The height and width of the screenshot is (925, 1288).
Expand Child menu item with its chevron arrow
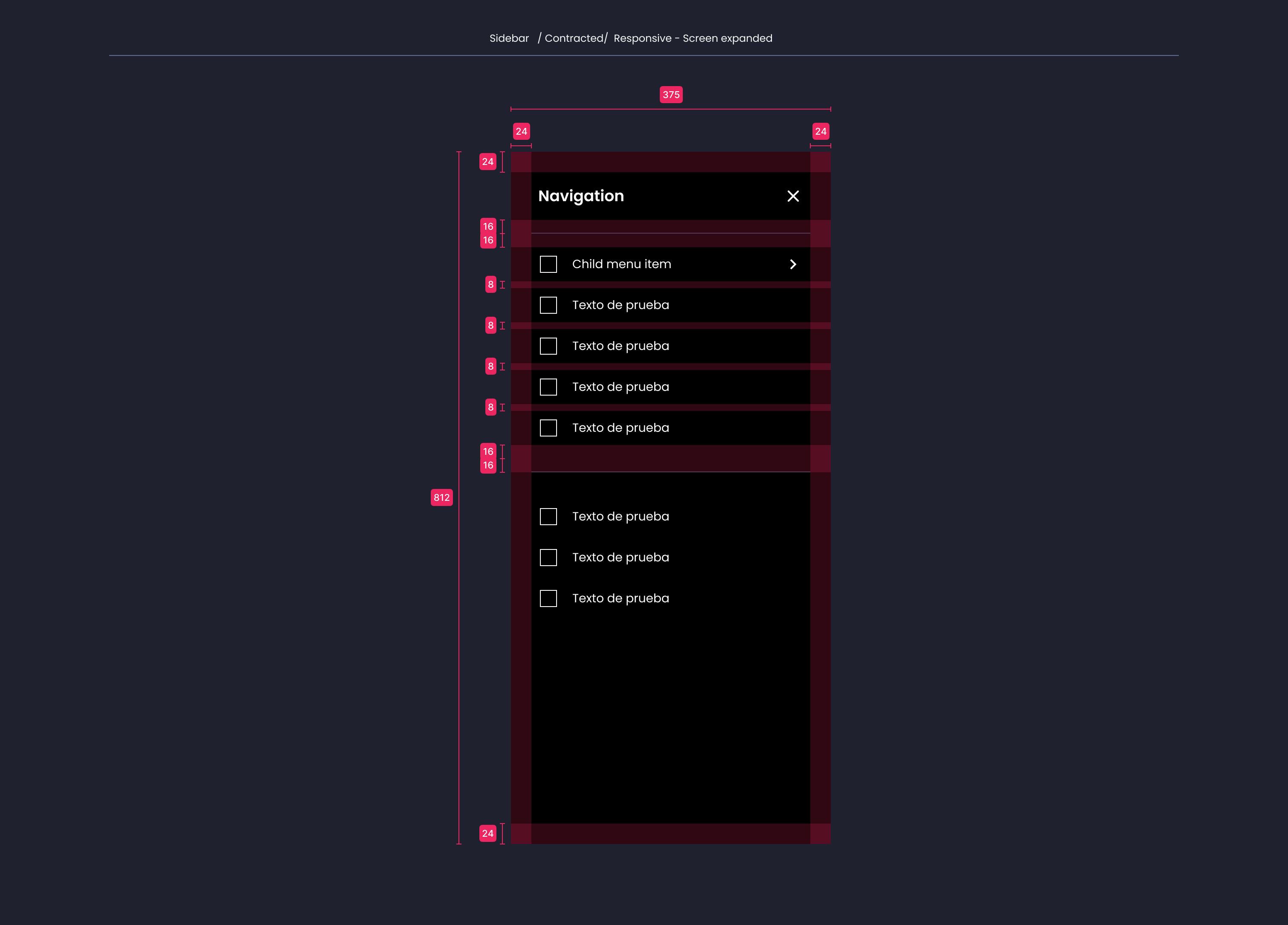(793, 264)
